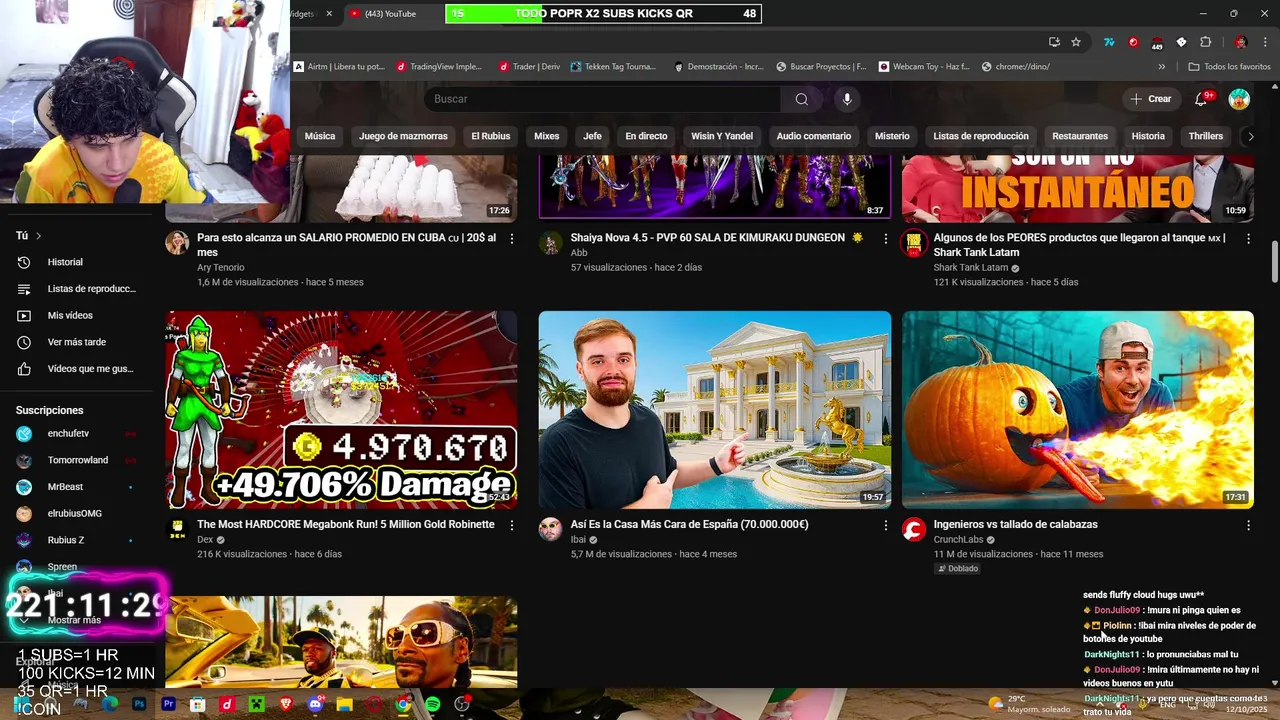Select the El Rubius chip
The width and height of the screenshot is (1280, 720).
tap(491, 136)
